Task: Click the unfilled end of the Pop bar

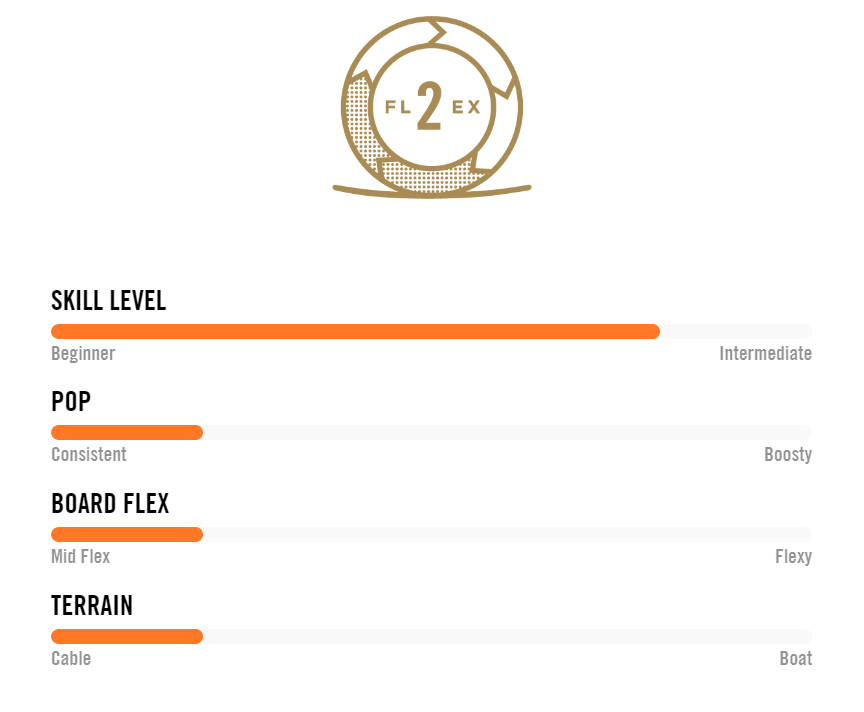Action: [x=507, y=433]
